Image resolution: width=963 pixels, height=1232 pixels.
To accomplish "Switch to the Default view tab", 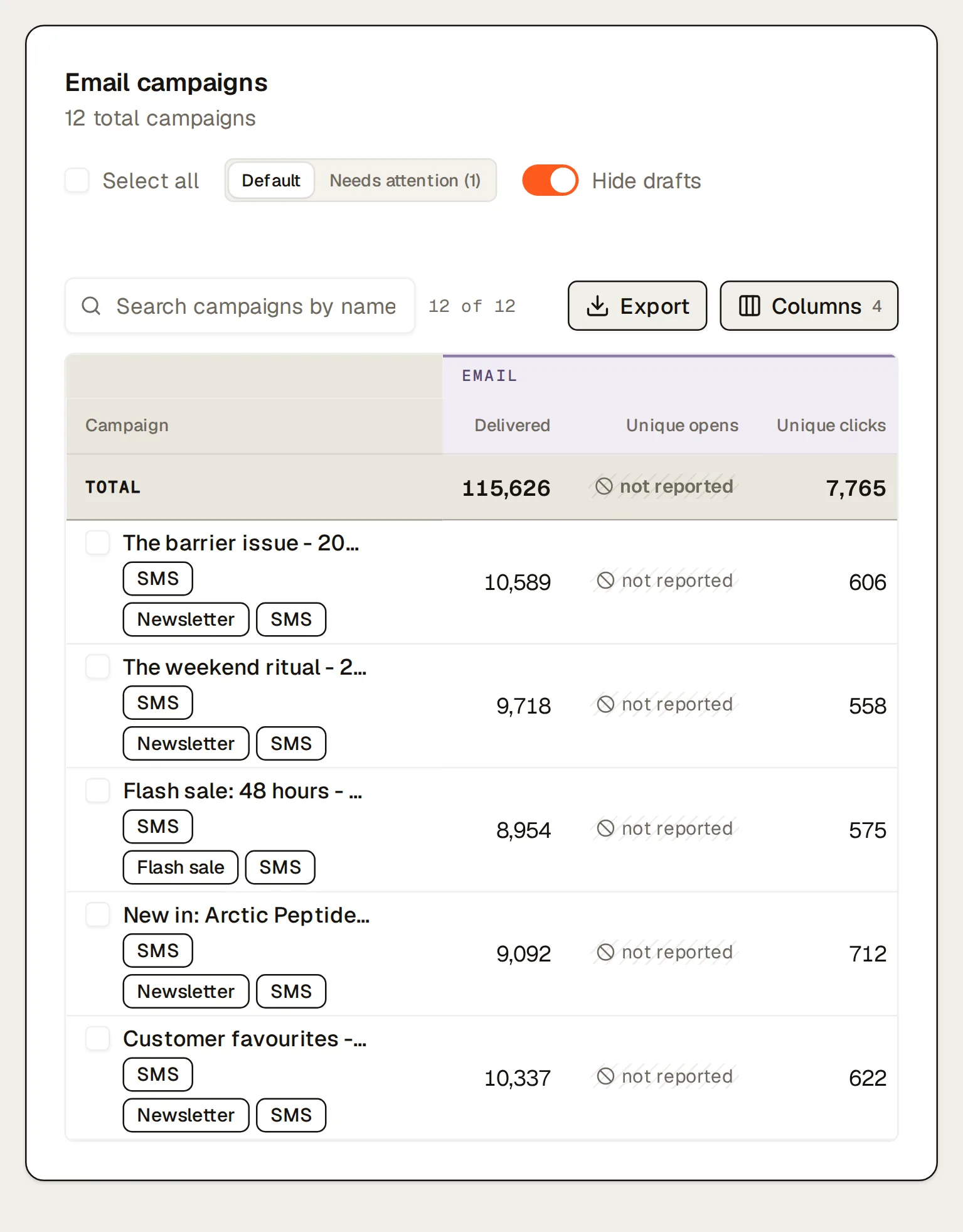I will [271, 180].
